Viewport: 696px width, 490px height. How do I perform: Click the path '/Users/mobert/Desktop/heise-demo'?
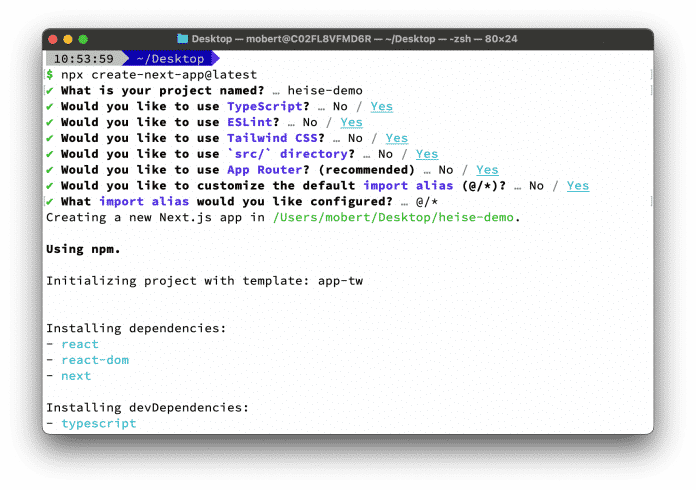click(393, 217)
